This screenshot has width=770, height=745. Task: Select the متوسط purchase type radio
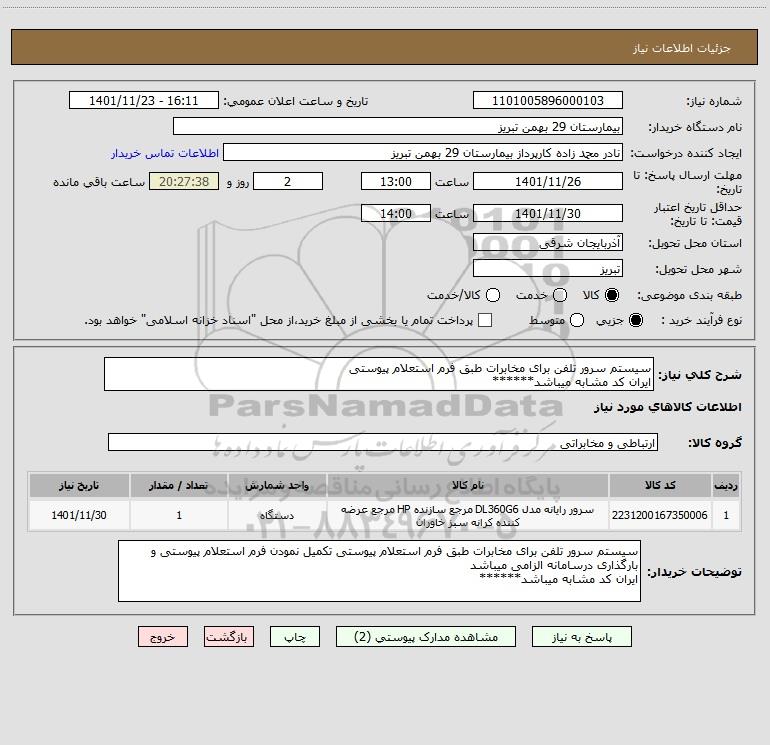[x=577, y=320]
